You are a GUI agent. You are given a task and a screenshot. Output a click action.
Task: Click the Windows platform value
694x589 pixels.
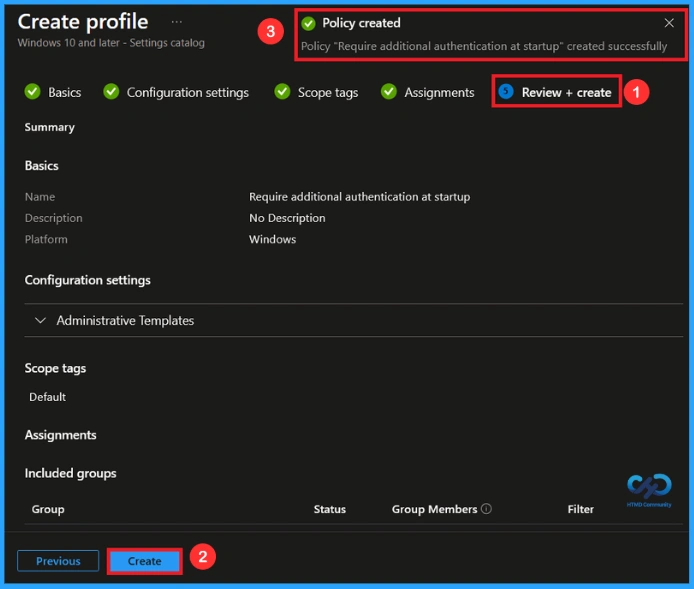pos(272,239)
